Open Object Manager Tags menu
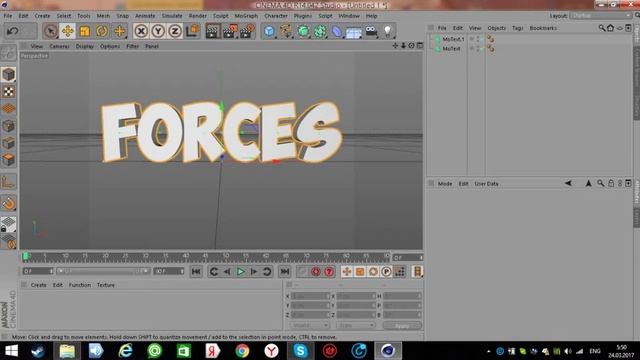 coord(518,28)
